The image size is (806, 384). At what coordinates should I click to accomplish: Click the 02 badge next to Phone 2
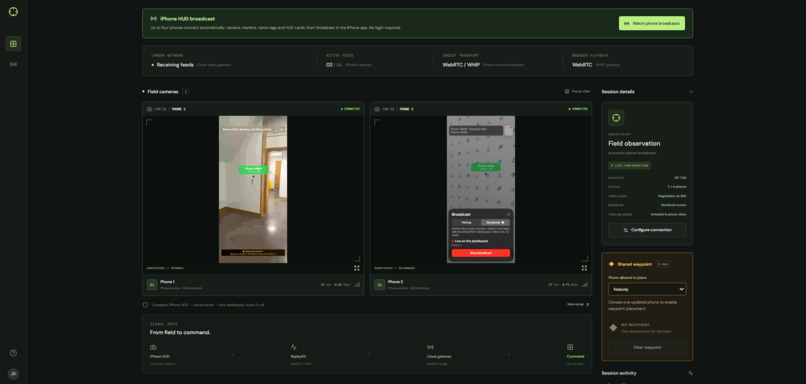379,284
